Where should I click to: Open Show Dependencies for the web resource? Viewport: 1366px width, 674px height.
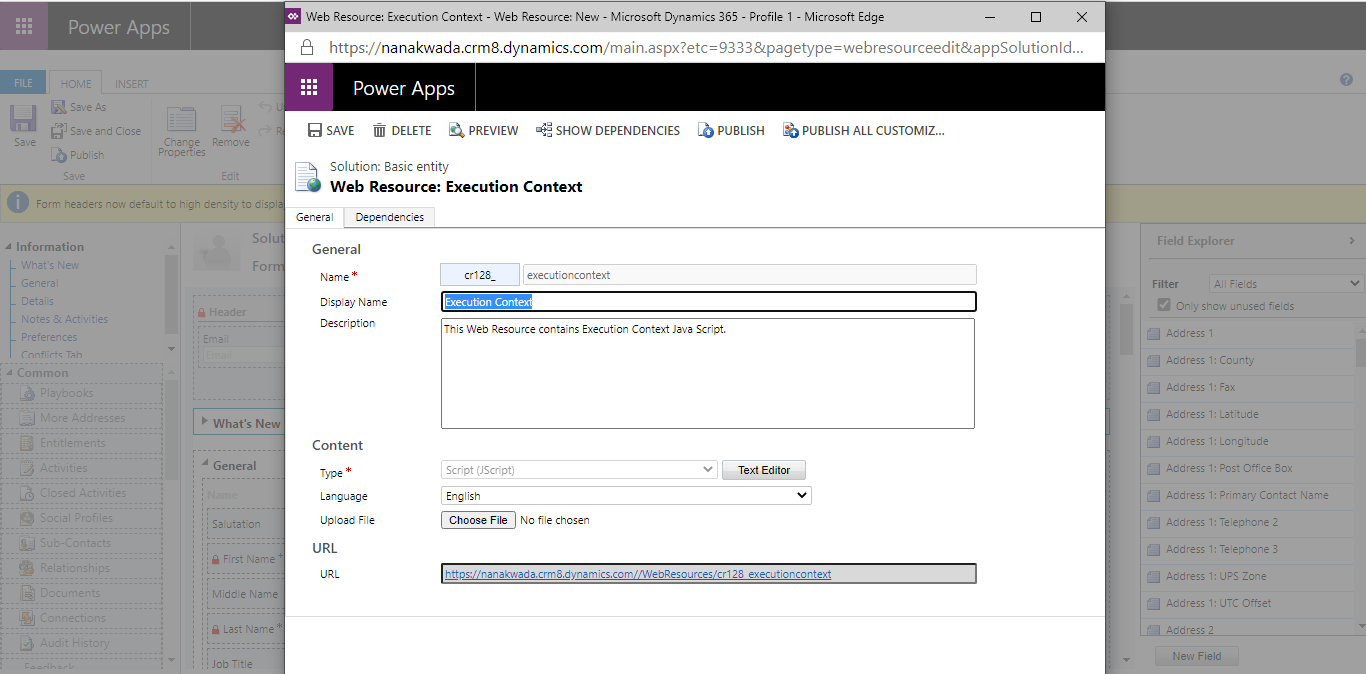[x=607, y=130]
